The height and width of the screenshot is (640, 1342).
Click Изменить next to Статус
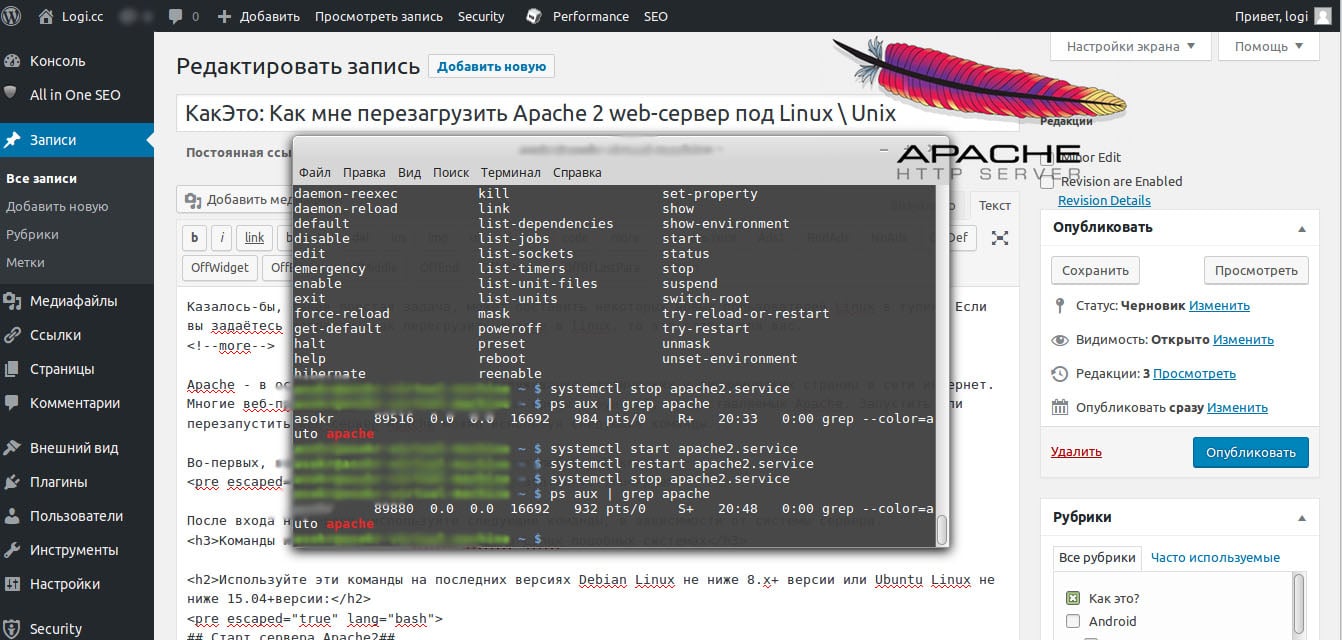tap(1219, 306)
